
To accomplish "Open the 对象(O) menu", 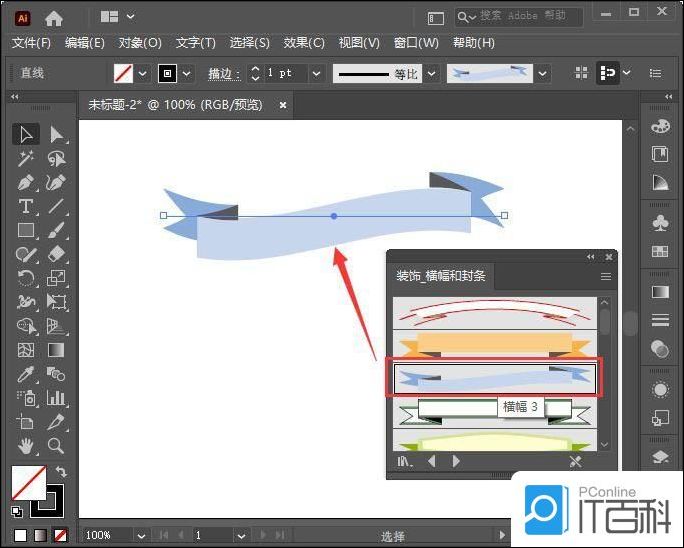I will click(x=140, y=43).
